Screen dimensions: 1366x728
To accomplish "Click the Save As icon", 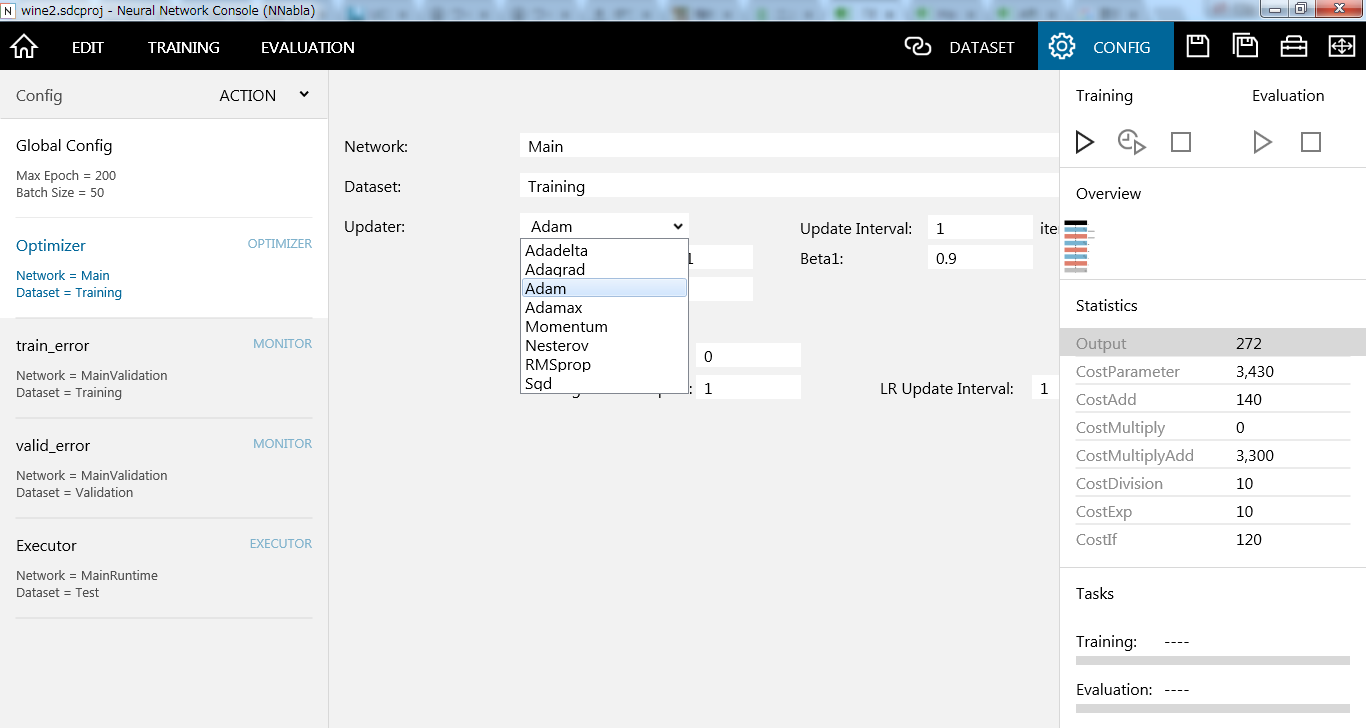I will [x=1245, y=47].
